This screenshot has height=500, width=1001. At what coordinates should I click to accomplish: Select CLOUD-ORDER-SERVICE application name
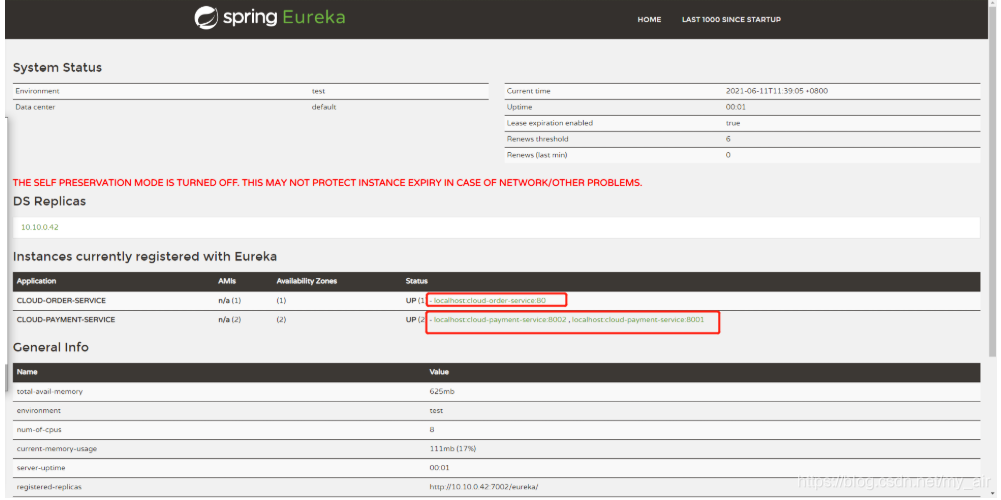[61, 300]
